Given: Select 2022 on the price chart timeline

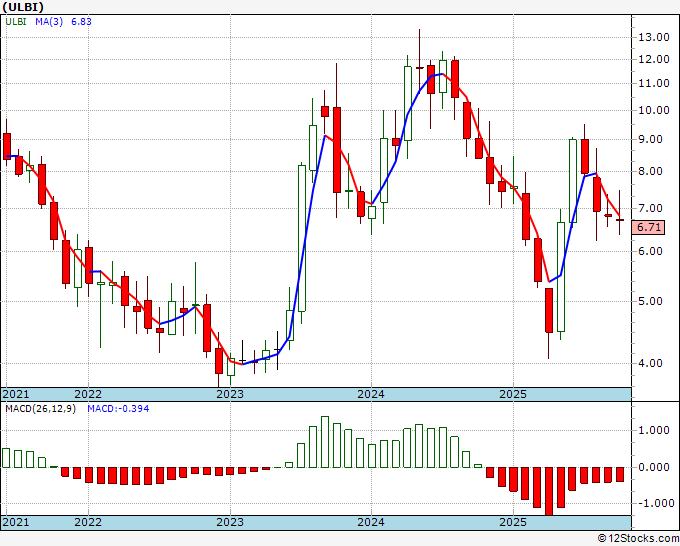Looking at the screenshot, I should [88, 394].
